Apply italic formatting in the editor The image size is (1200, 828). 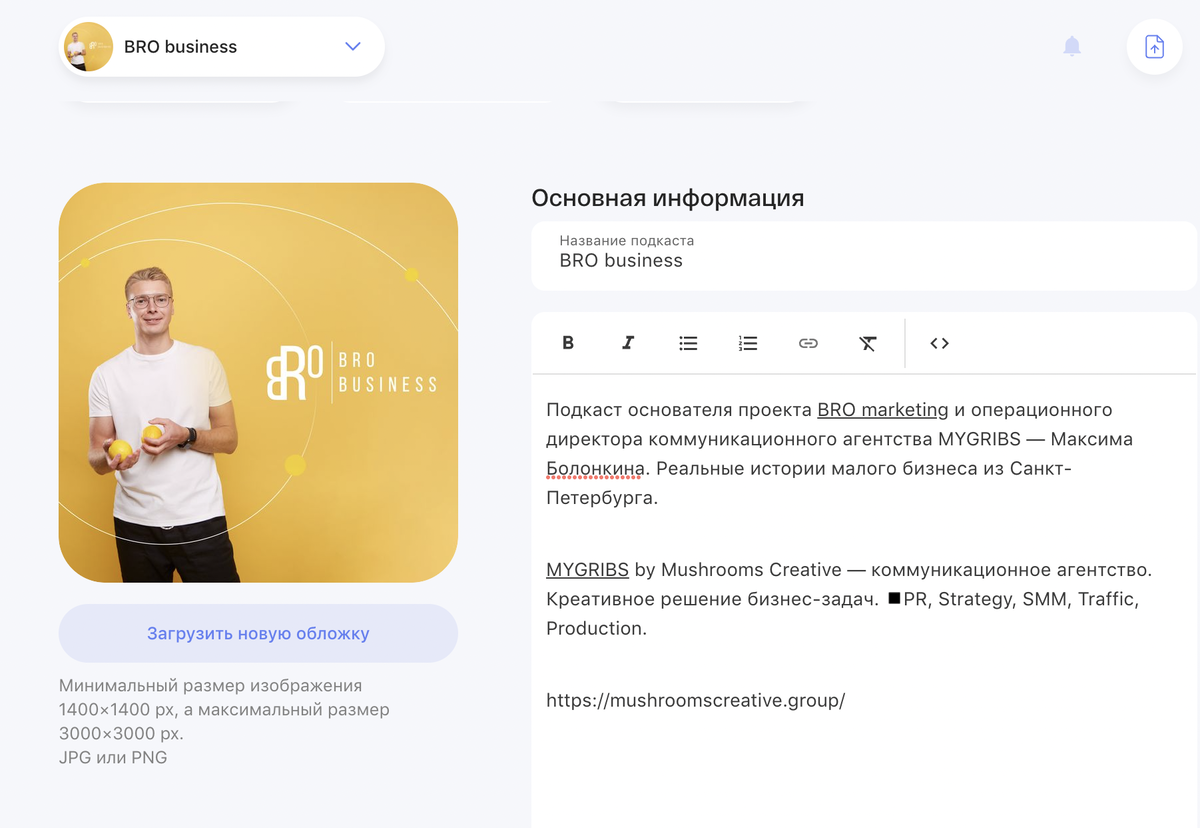[628, 343]
